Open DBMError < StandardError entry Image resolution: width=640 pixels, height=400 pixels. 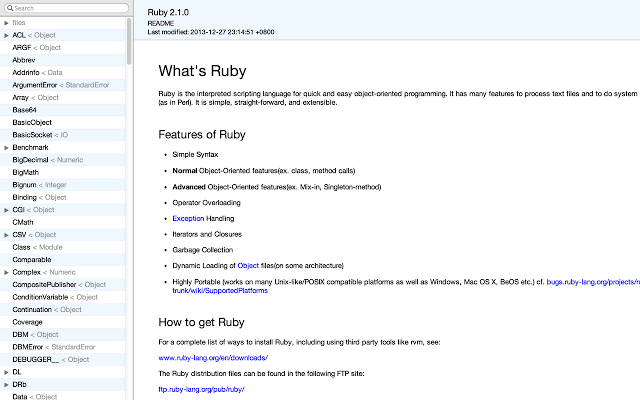pyautogui.click(x=62, y=347)
